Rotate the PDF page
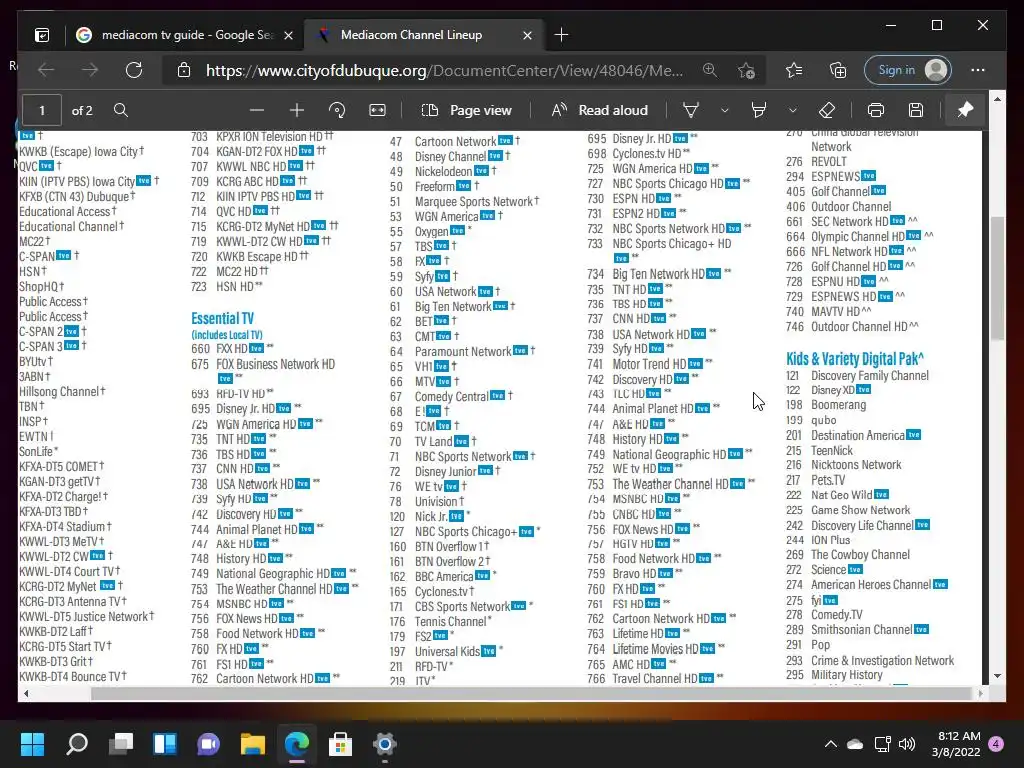 point(337,110)
